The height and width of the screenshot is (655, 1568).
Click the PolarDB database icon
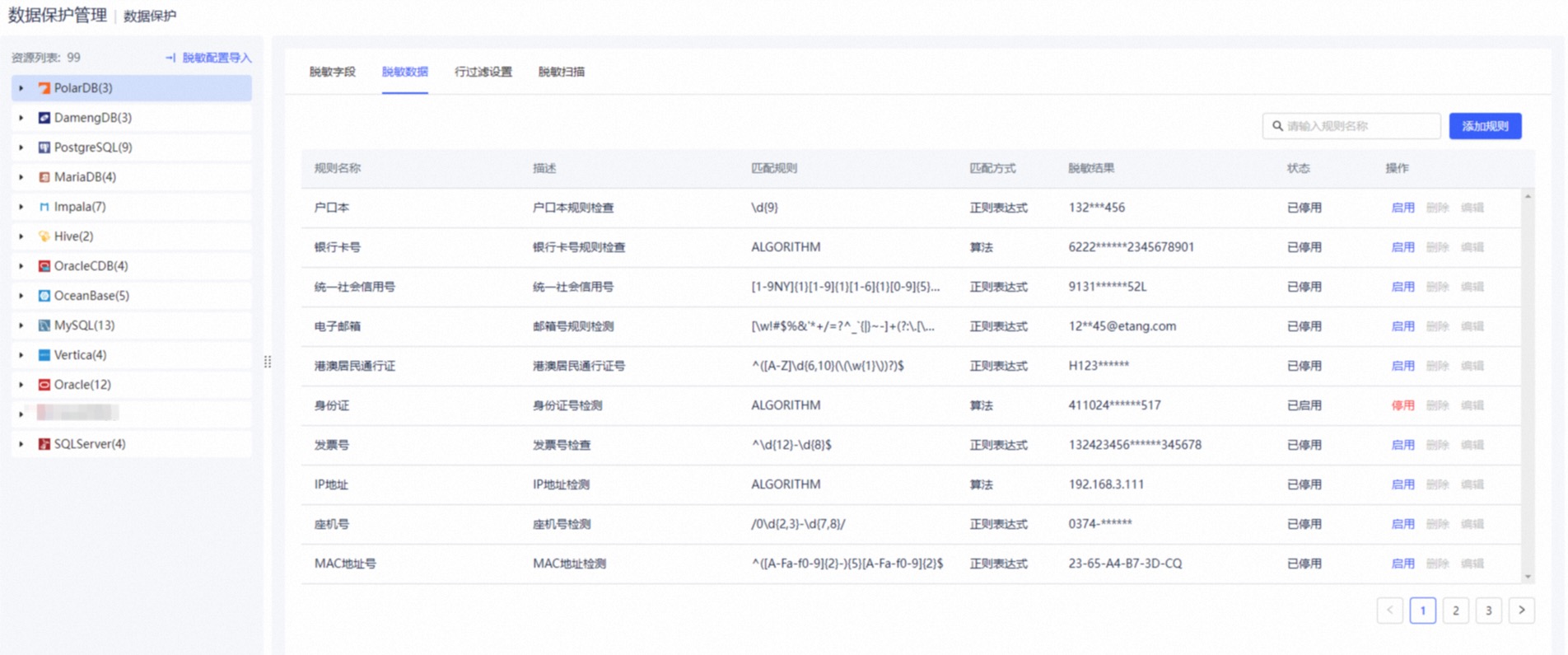pyautogui.click(x=44, y=88)
